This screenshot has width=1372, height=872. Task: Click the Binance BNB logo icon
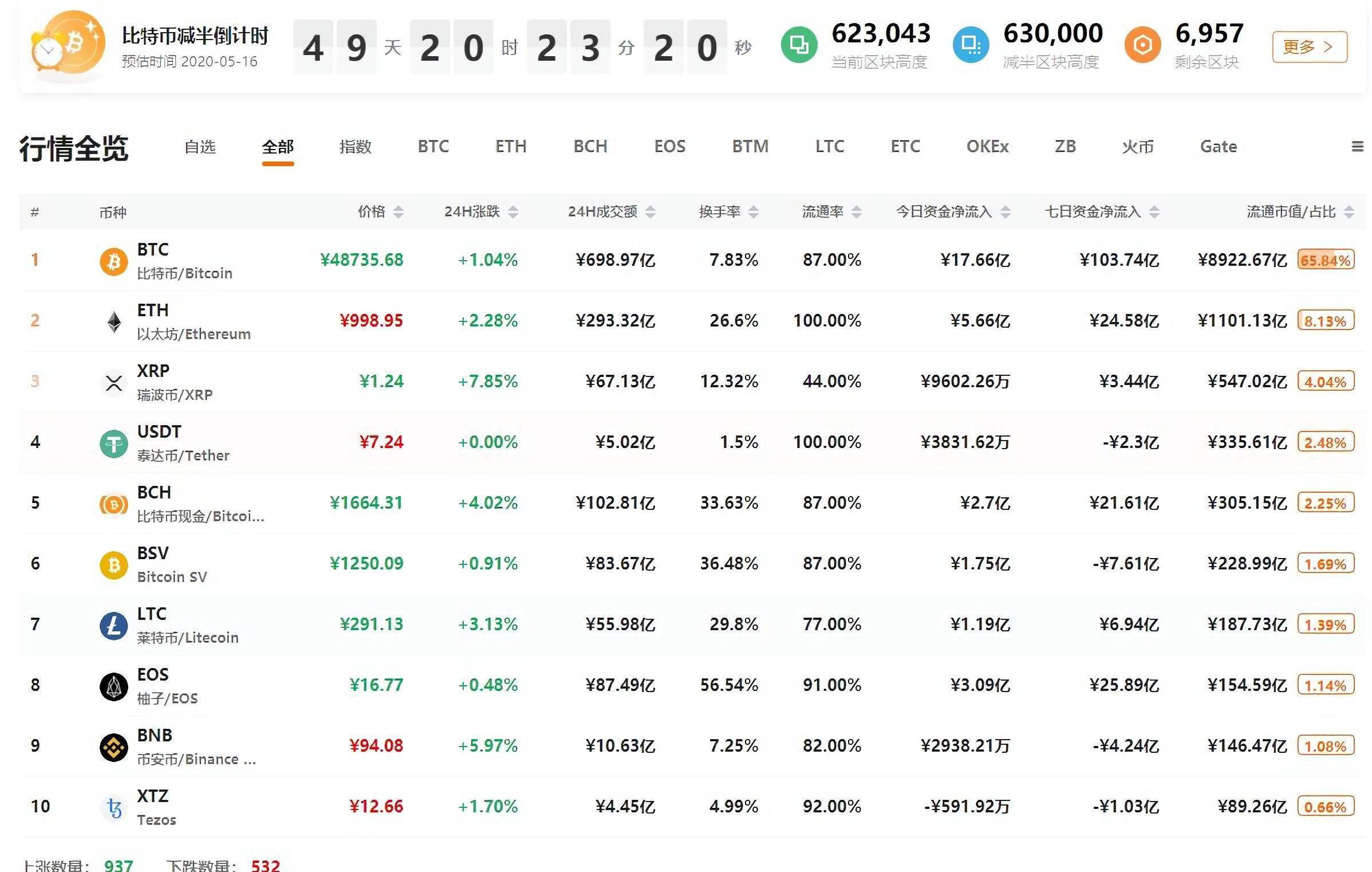click(114, 747)
